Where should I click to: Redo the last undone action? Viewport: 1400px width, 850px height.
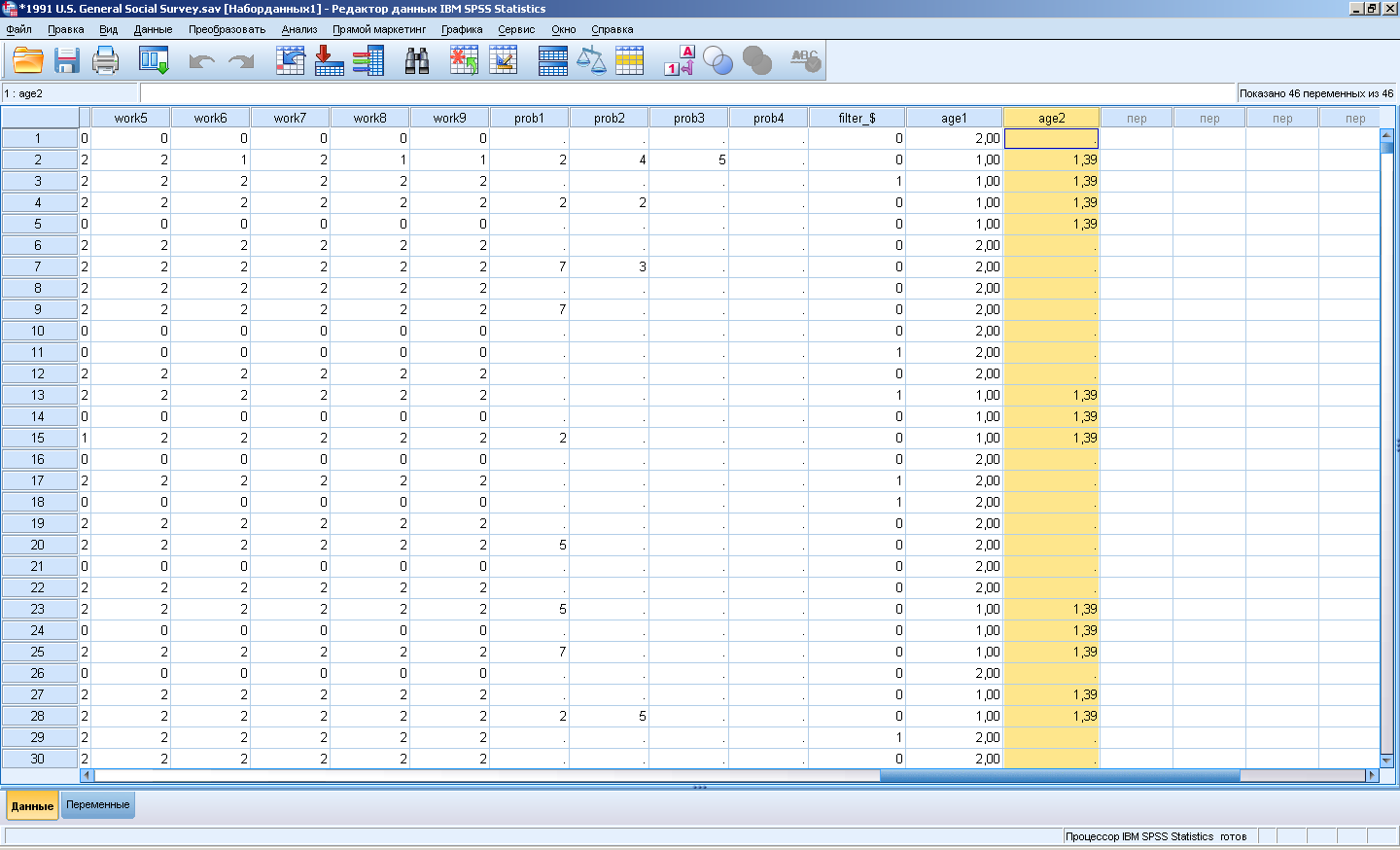click(x=240, y=61)
